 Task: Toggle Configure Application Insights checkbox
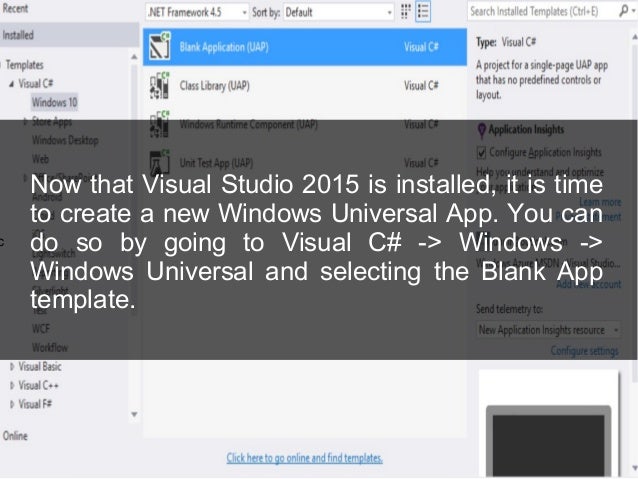click(481, 153)
